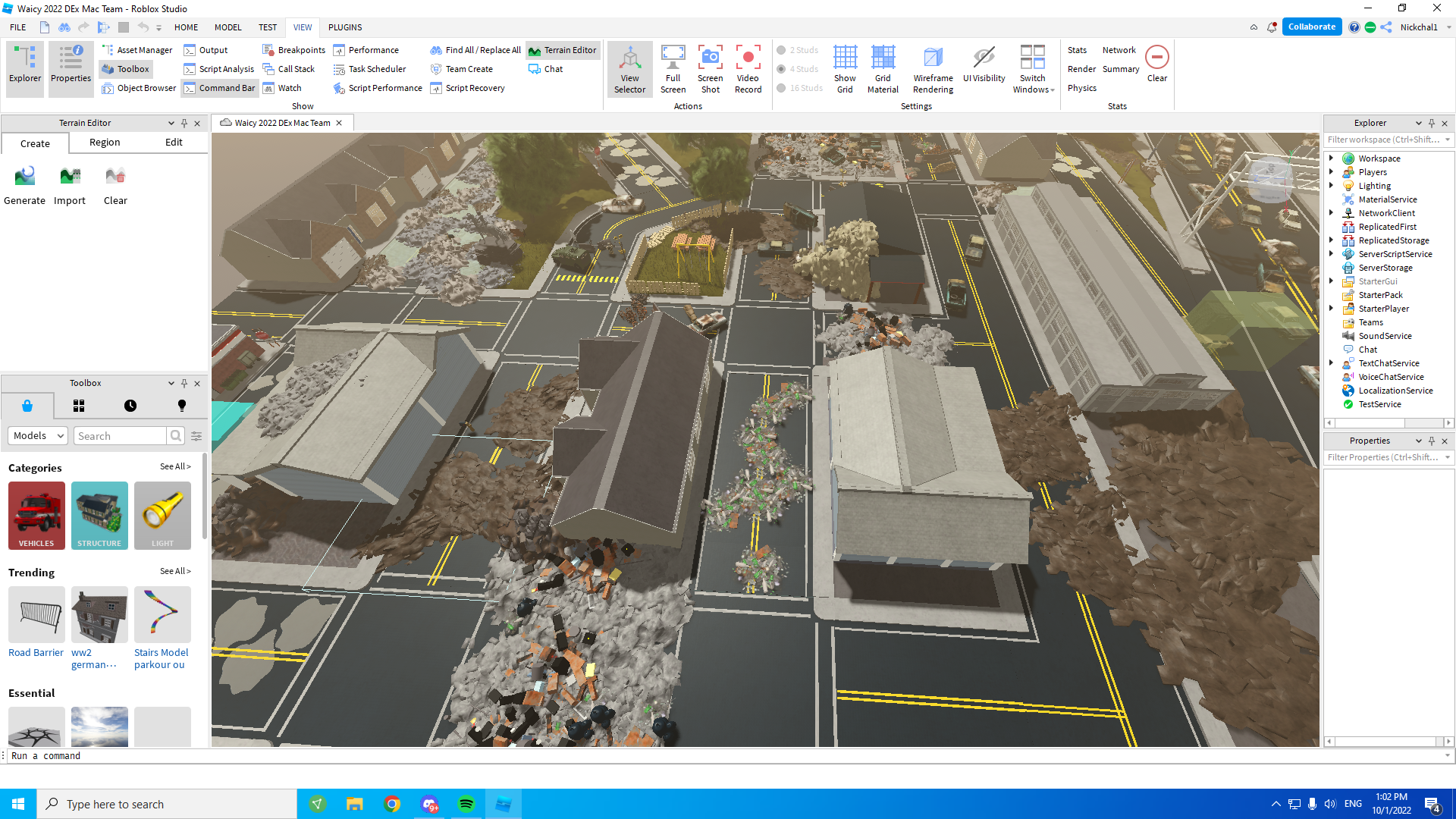
Task: Open the Switch Windows dropdown
Action: (1032, 69)
